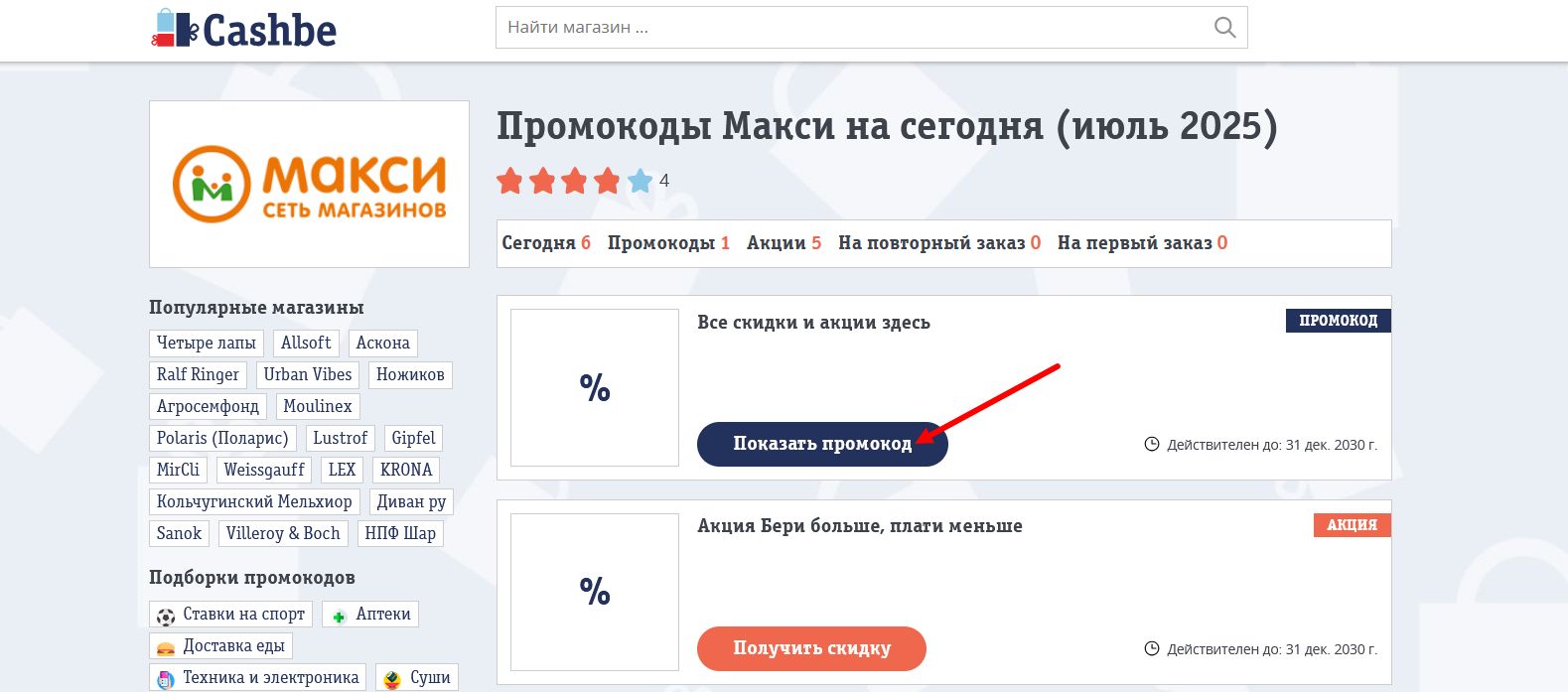Screen dimensions: 1568x692
Task: Click percent thumbnail of promo code offer
Action: point(595,387)
